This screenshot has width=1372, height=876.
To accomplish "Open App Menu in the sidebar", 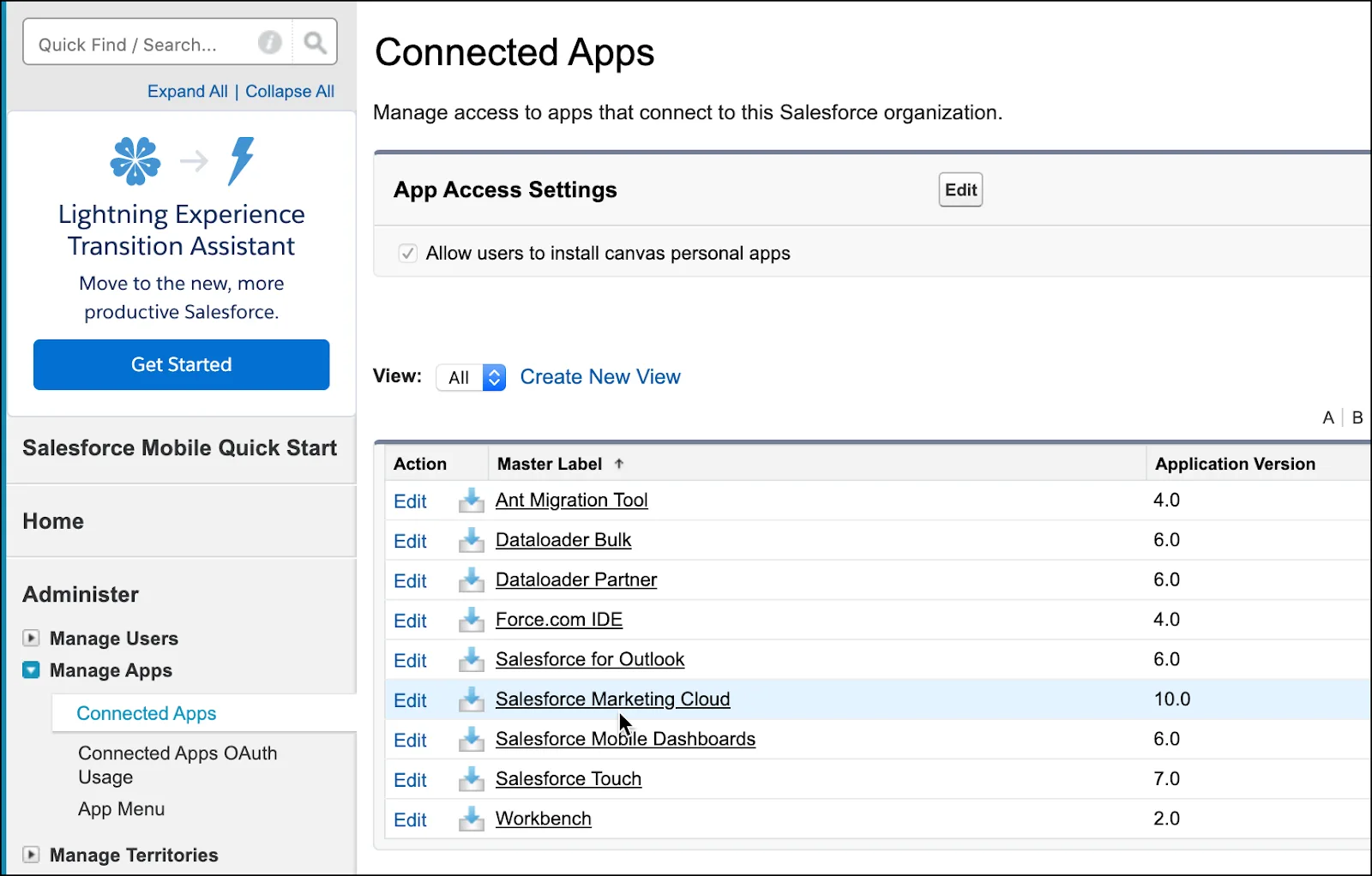I will [x=121, y=809].
